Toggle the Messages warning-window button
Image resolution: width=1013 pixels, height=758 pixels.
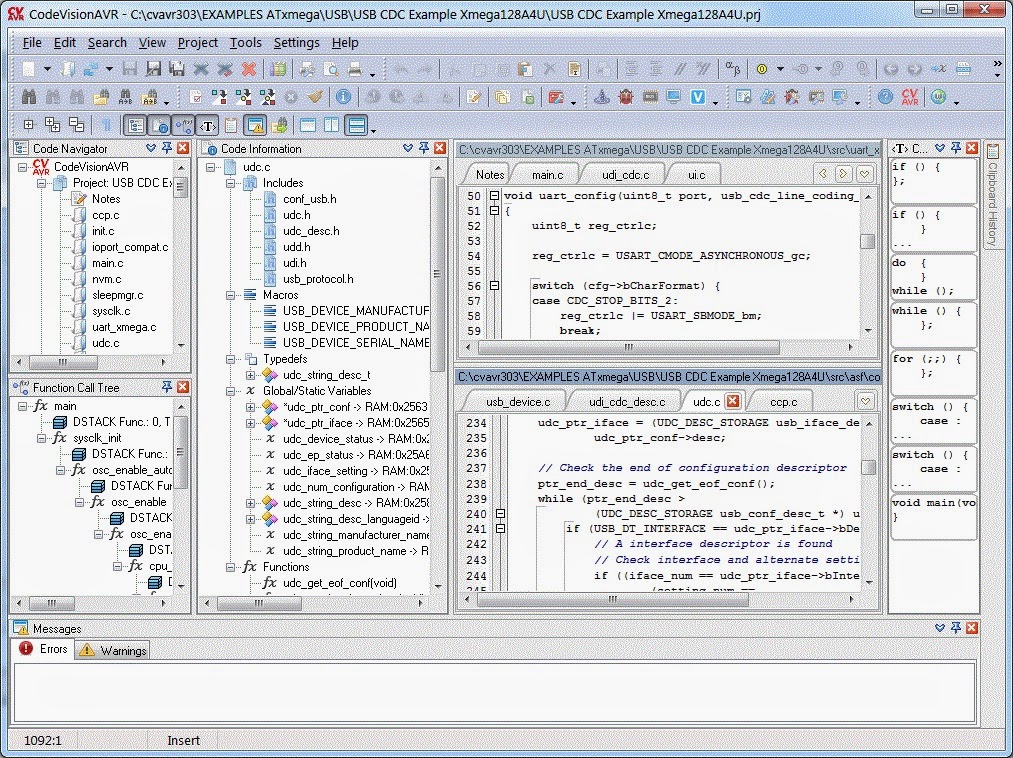pos(256,125)
